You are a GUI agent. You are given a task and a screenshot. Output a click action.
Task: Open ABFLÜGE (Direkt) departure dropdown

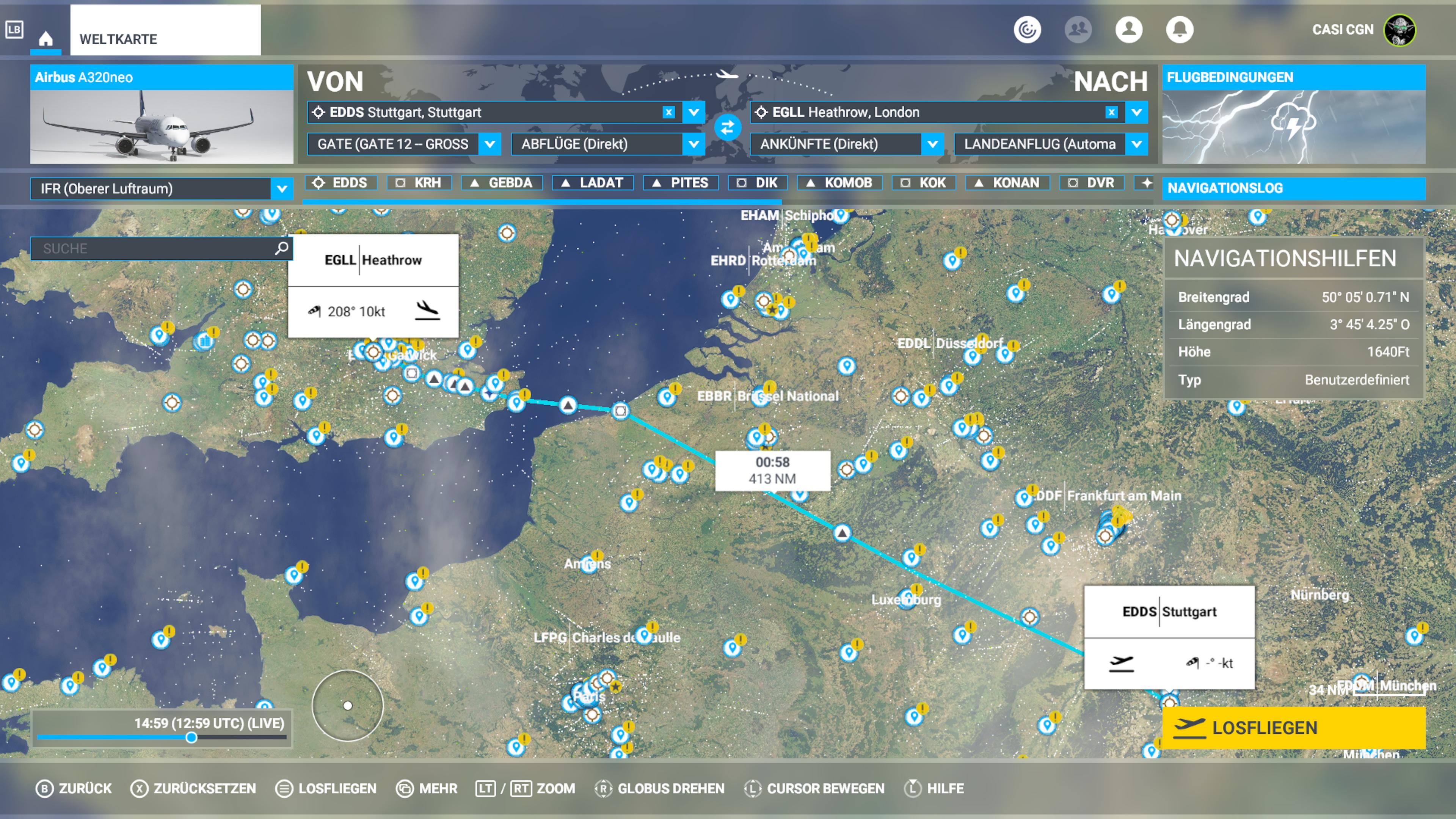[693, 144]
